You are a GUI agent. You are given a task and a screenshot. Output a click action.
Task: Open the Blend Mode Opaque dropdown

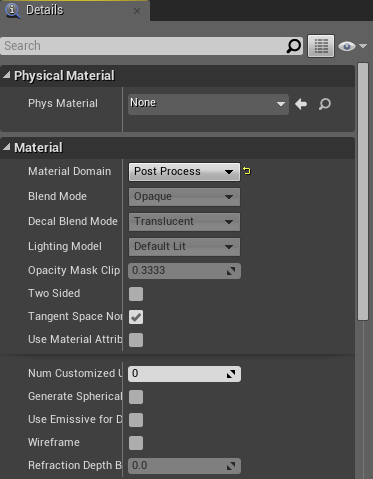tap(184, 197)
